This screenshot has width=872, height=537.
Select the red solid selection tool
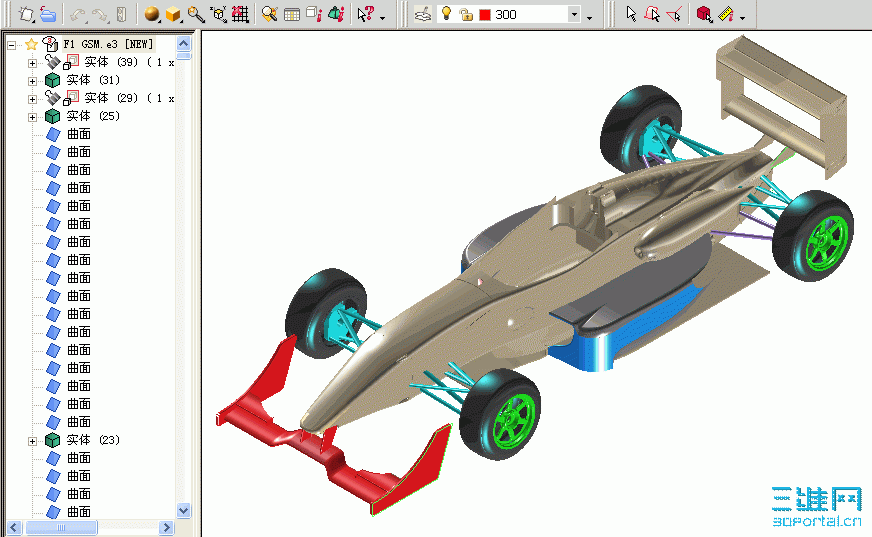[x=704, y=14]
